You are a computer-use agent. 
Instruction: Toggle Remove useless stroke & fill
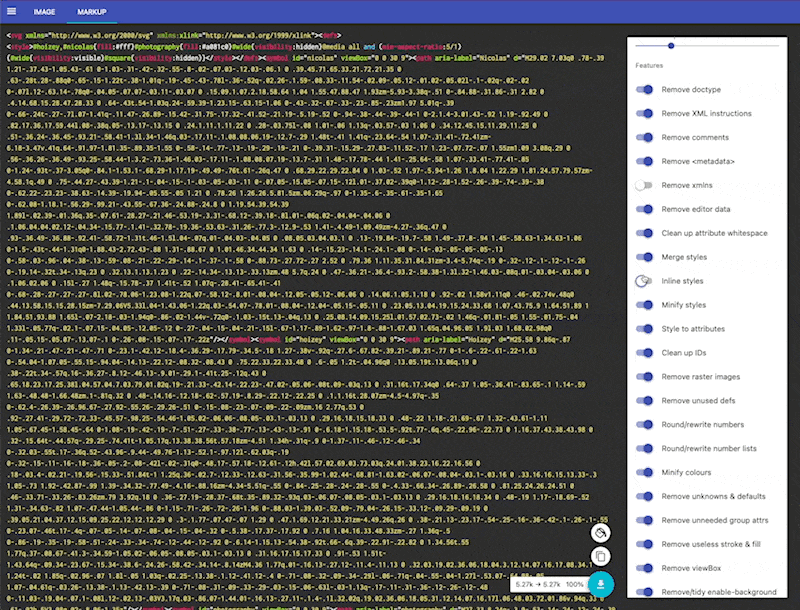(x=644, y=545)
